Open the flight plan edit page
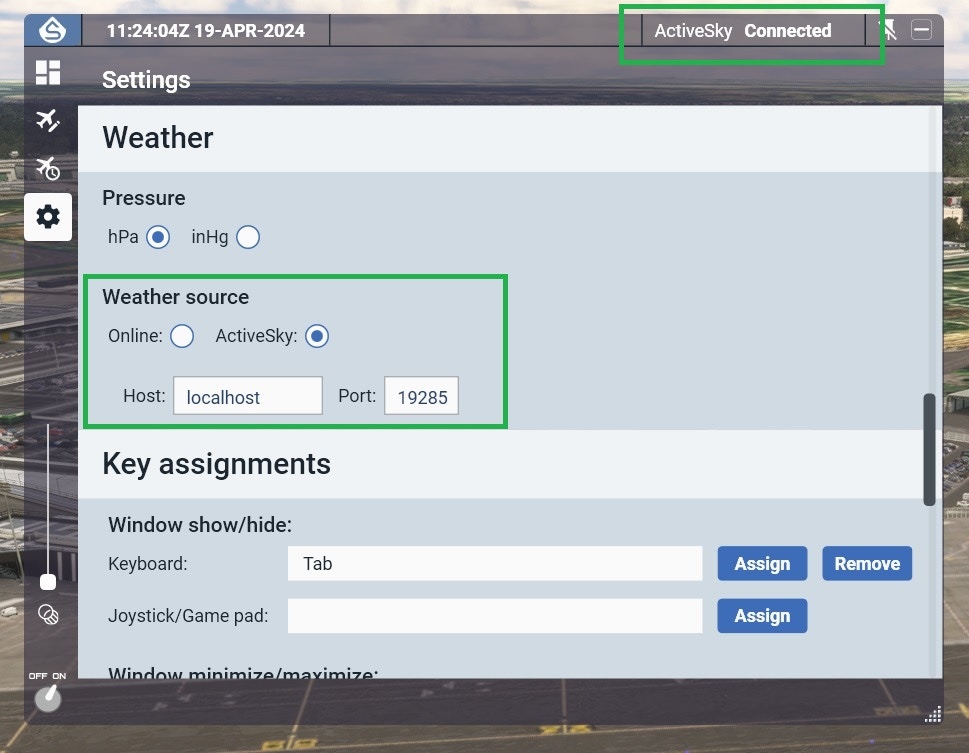969x753 pixels. tap(48, 121)
